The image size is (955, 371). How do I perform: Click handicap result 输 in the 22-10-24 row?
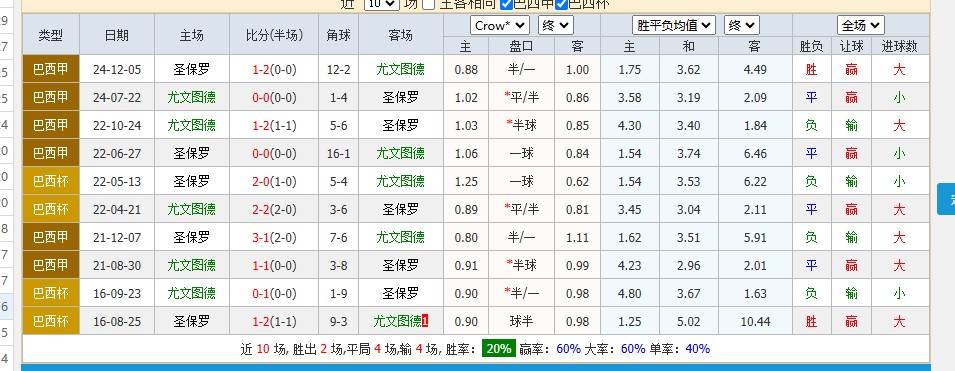pos(851,125)
